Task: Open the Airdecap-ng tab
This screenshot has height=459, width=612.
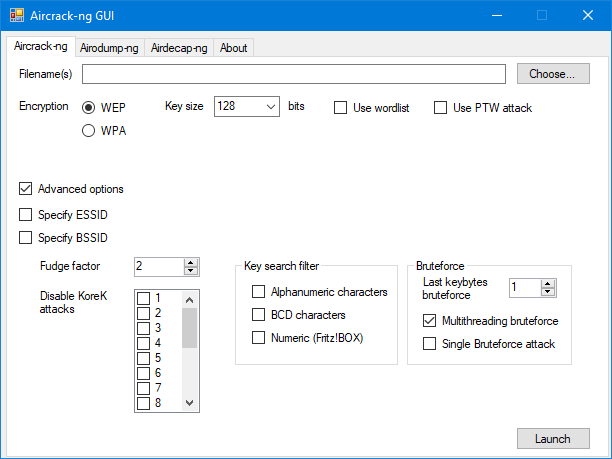Action: [179, 48]
